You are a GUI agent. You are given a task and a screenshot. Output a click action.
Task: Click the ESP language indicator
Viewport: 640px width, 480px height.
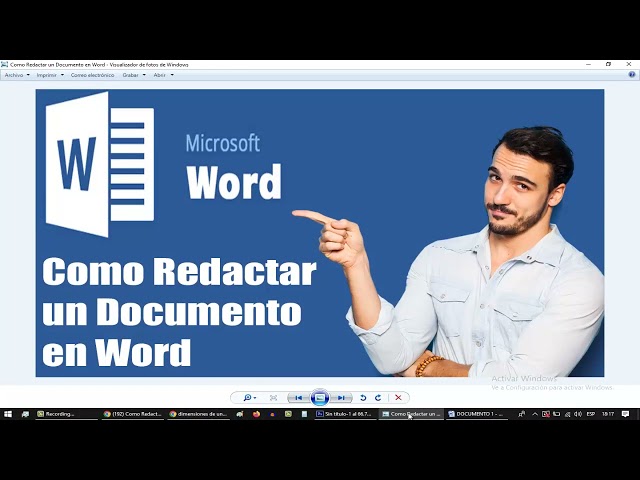pos(590,414)
